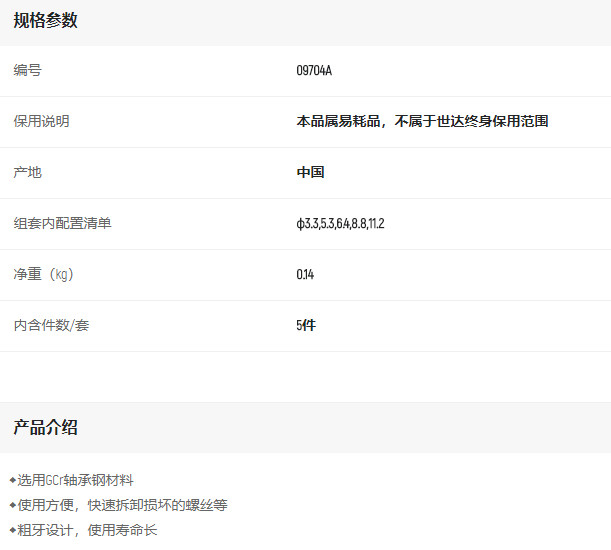611x550 pixels.
Task: Click the size list φ3.3,5.3,6.4,8.8,11.2
Action: click(340, 223)
